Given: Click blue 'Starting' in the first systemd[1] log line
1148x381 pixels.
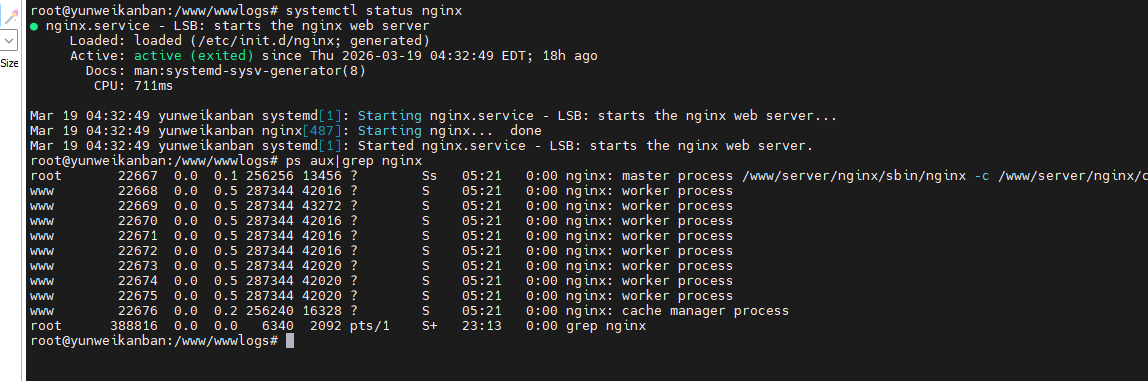Looking at the screenshot, I should [390, 116].
